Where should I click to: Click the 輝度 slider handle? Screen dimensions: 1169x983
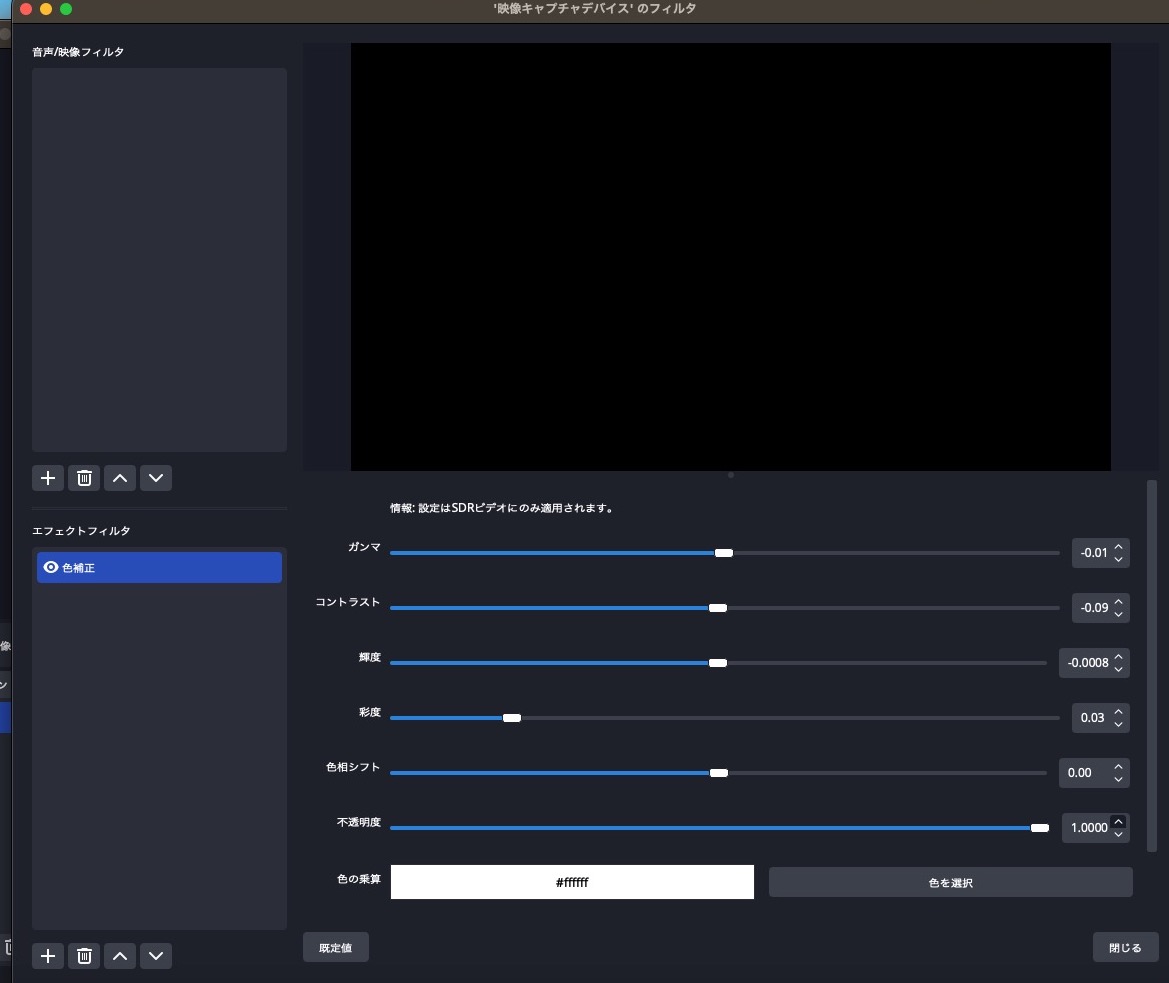718,663
